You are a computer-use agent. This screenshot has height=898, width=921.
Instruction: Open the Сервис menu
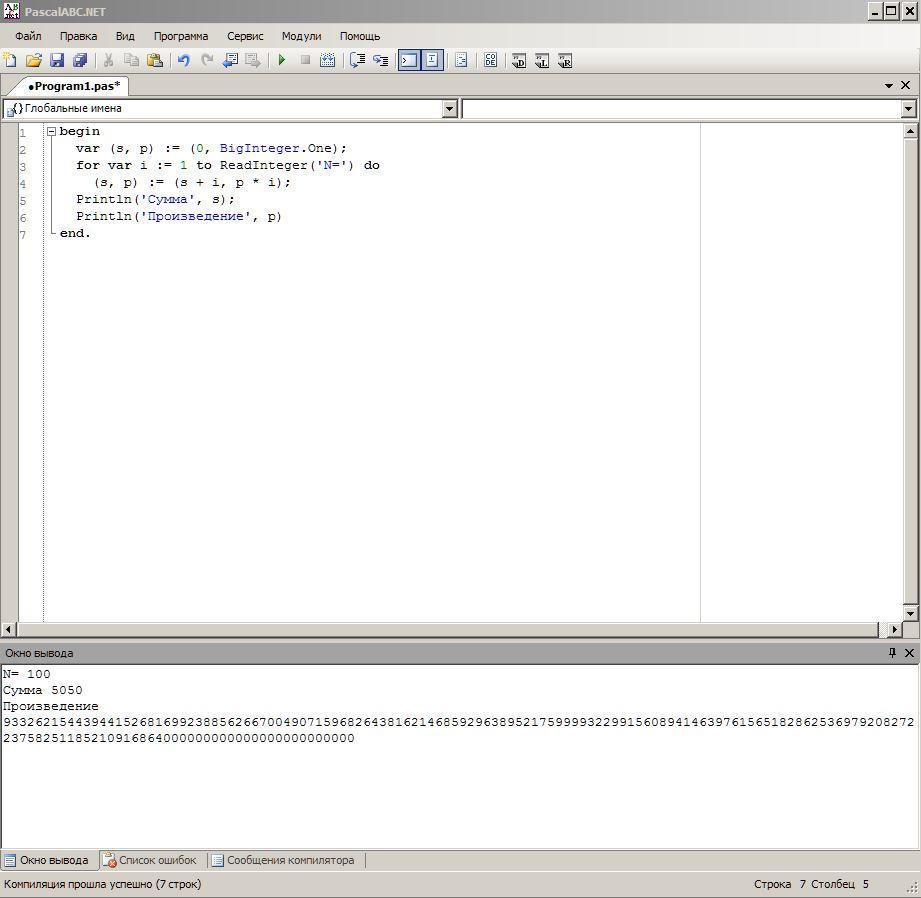(x=245, y=36)
